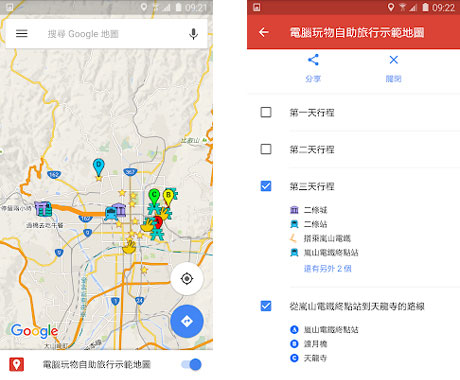Uncheck the 嵐山電鐵終點站到天龍寺 route checkbox
The height and width of the screenshot is (380, 460).
(x=266, y=306)
